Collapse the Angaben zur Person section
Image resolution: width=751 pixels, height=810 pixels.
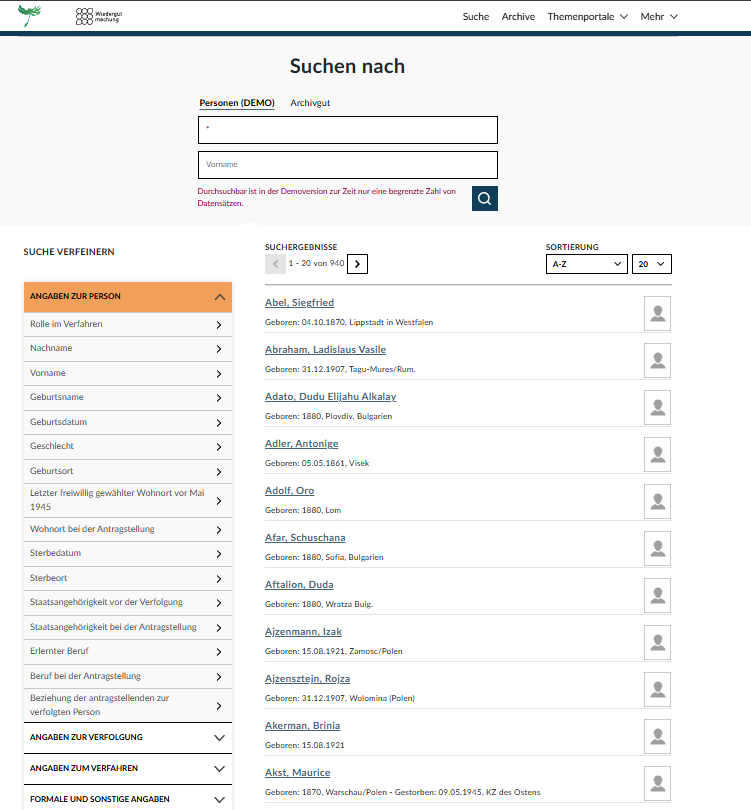[128, 297]
